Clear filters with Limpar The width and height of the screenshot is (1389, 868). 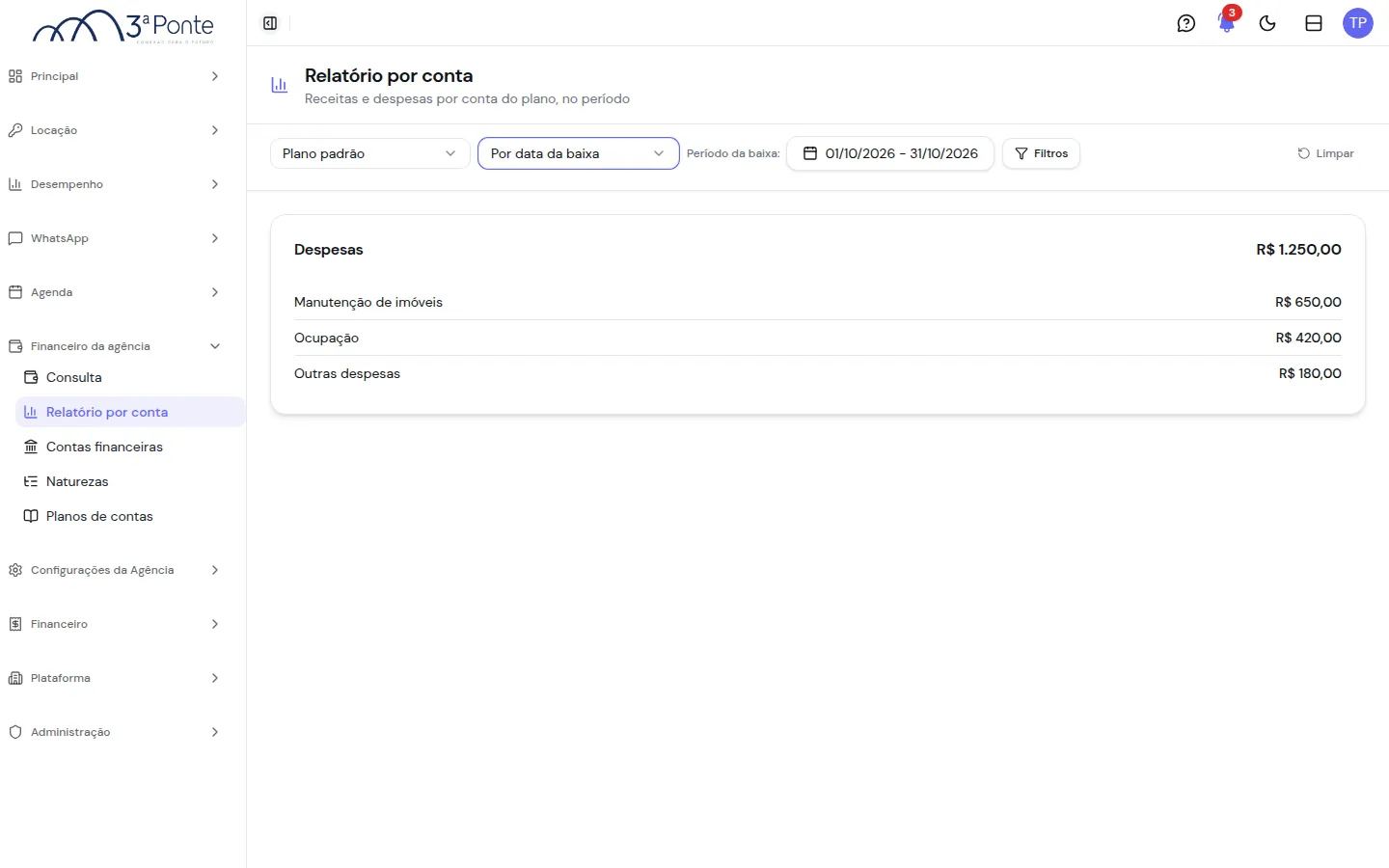tap(1325, 153)
